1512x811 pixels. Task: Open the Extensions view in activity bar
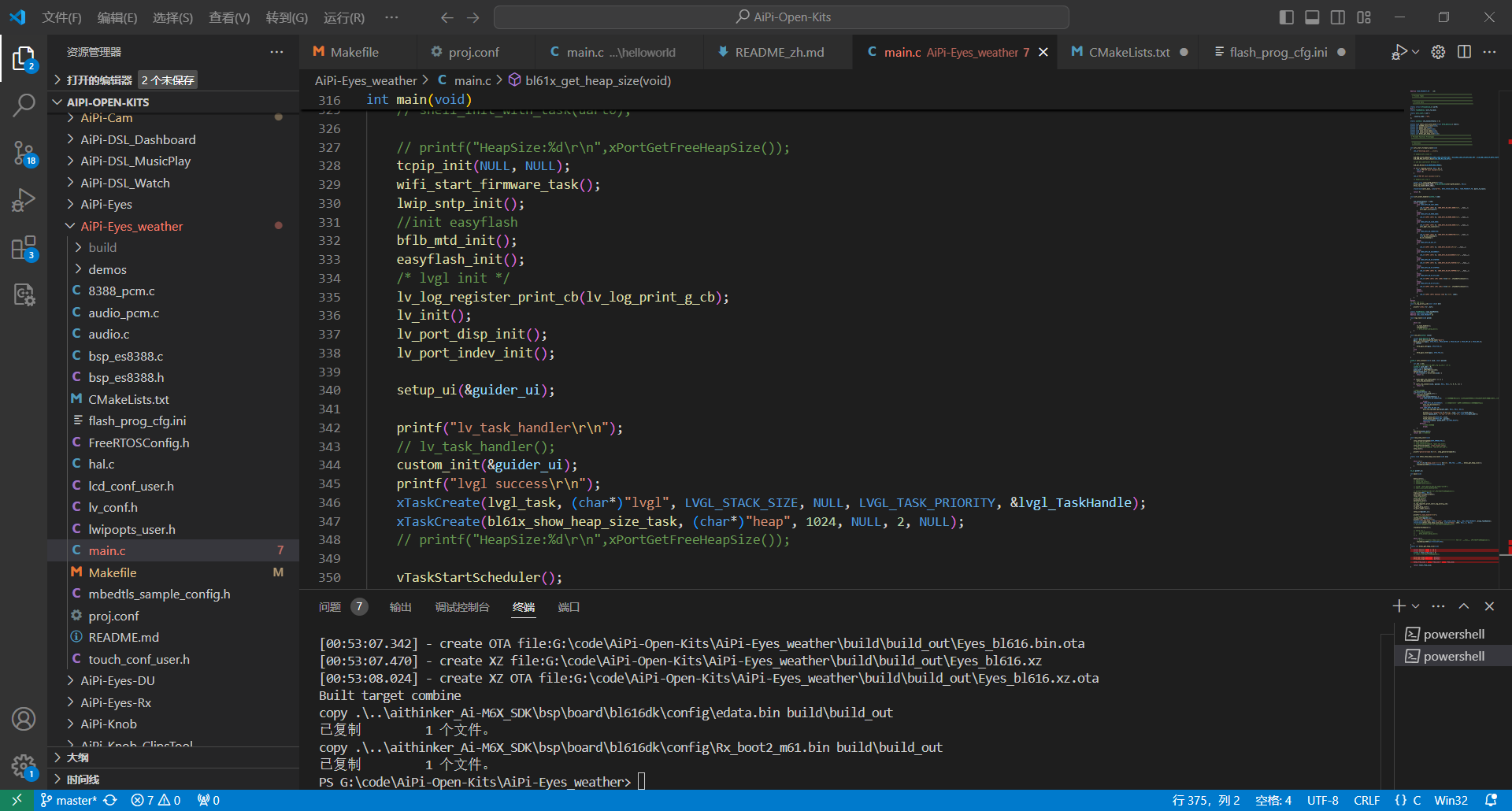(x=24, y=248)
